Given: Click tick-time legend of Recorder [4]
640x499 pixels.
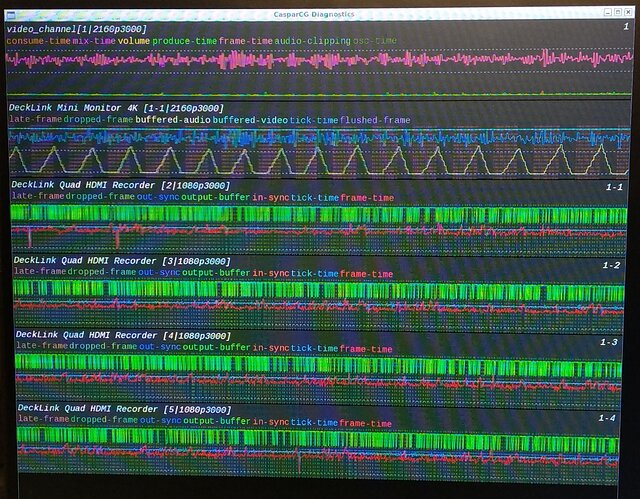Looking at the screenshot, I should [314, 348].
